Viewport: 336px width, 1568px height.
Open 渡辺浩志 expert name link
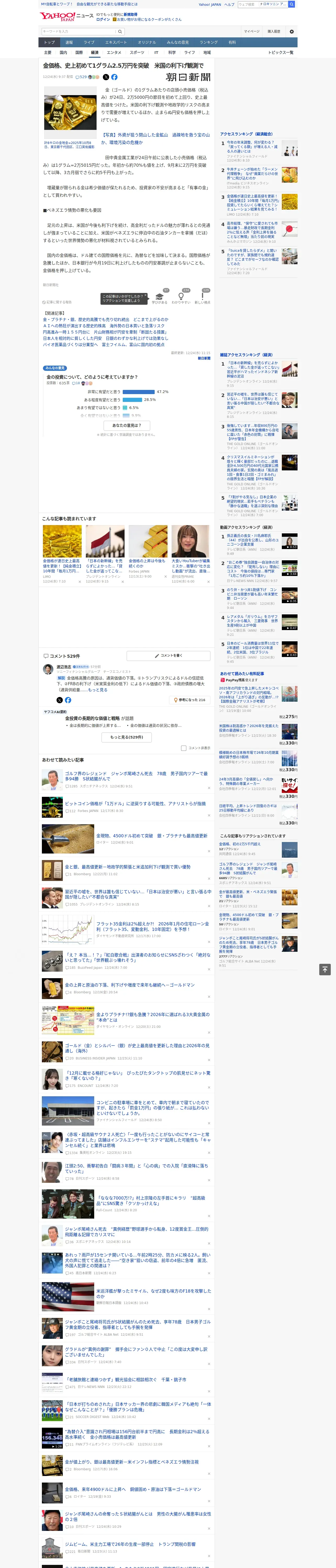tap(64, 667)
